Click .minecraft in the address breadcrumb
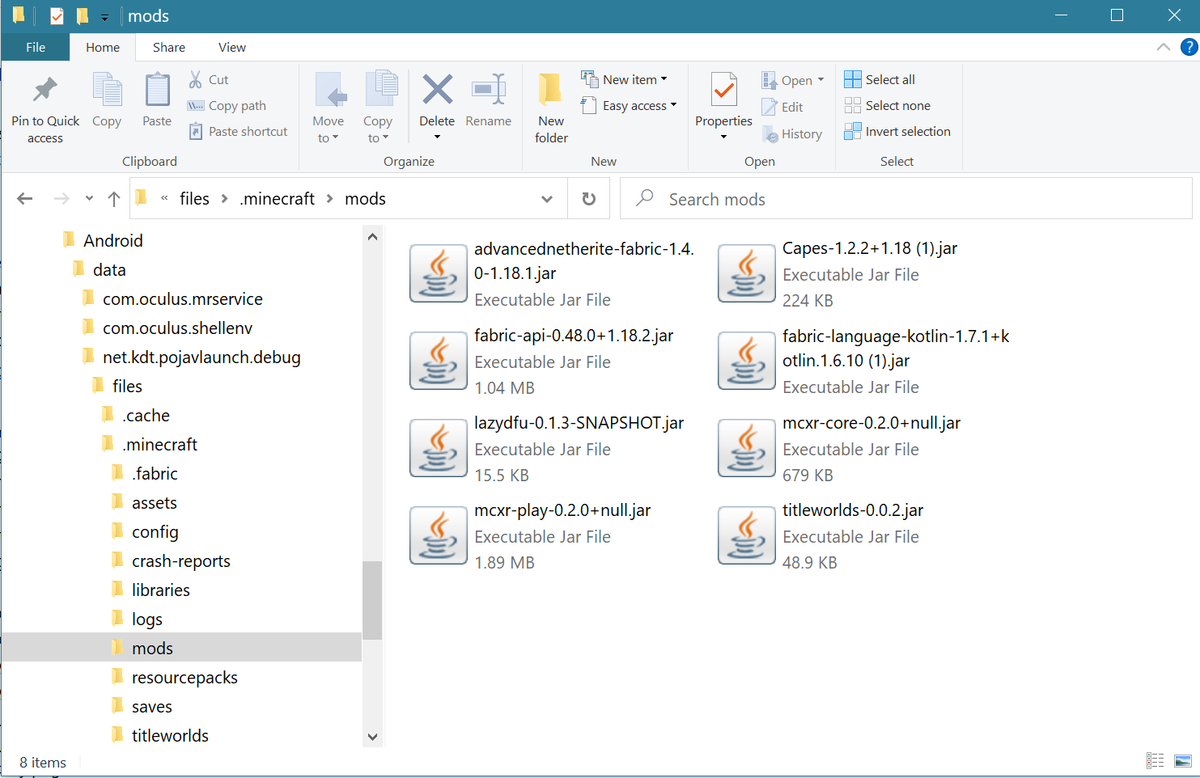The image size is (1200, 778). 277,199
